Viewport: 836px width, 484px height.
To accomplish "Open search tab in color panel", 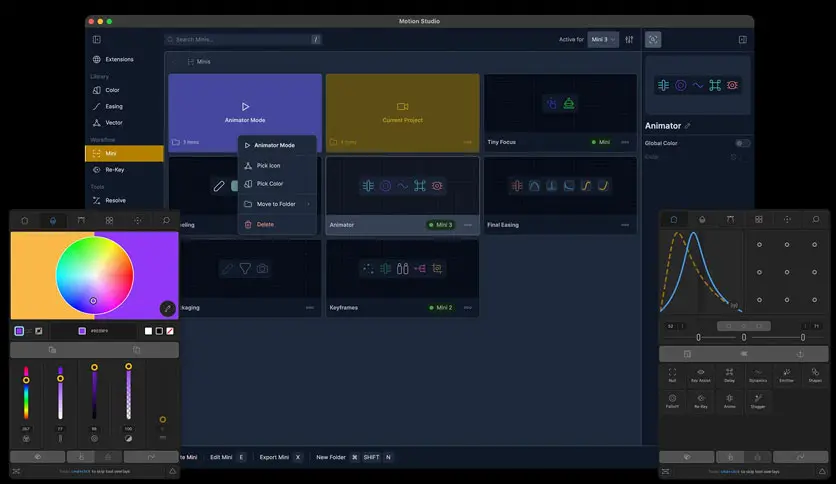I will tap(166, 221).
